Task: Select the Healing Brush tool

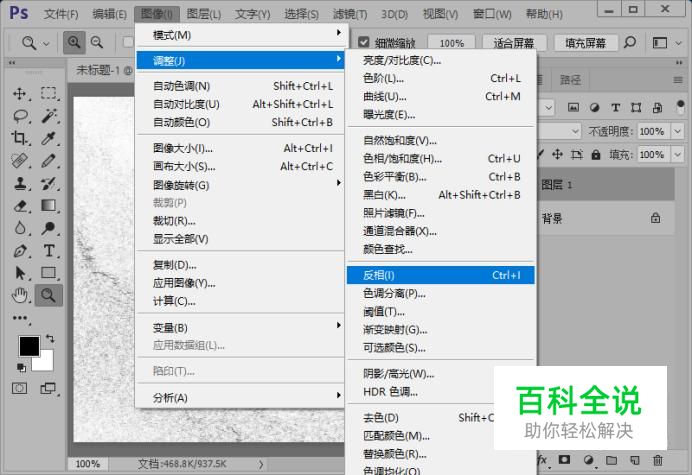Action: point(19,161)
